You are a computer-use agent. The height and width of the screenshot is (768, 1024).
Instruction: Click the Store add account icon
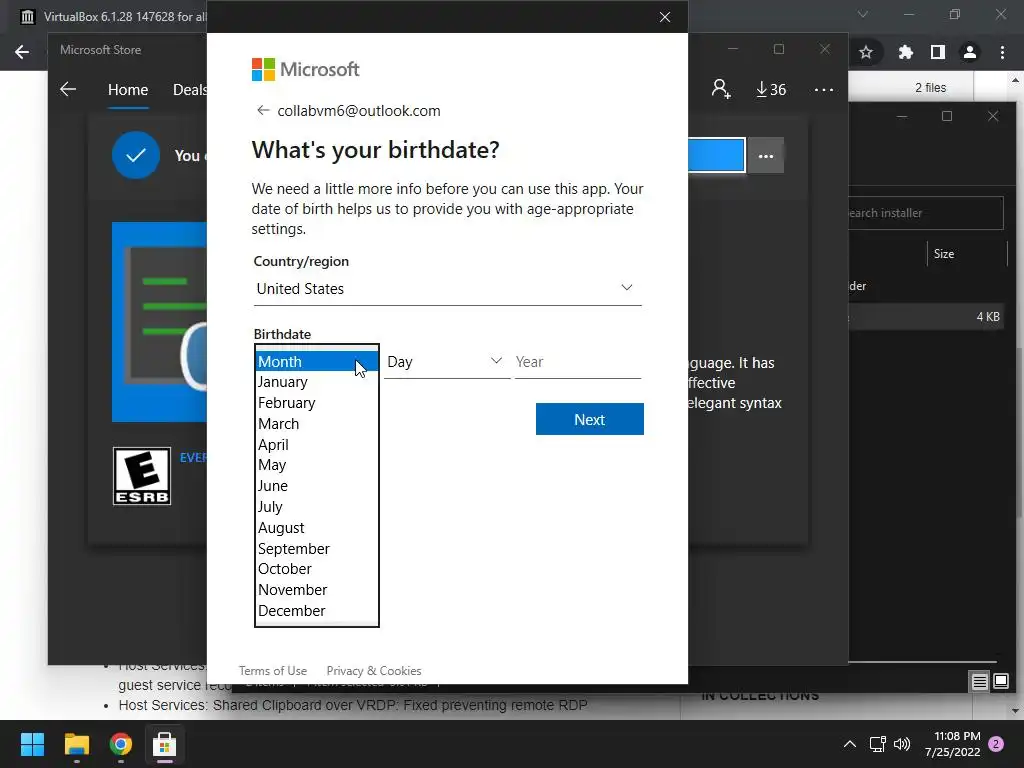click(721, 89)
